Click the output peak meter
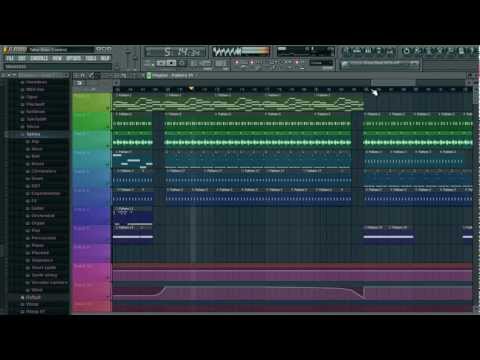The image size is (480, 360). (x=256, y=52)
